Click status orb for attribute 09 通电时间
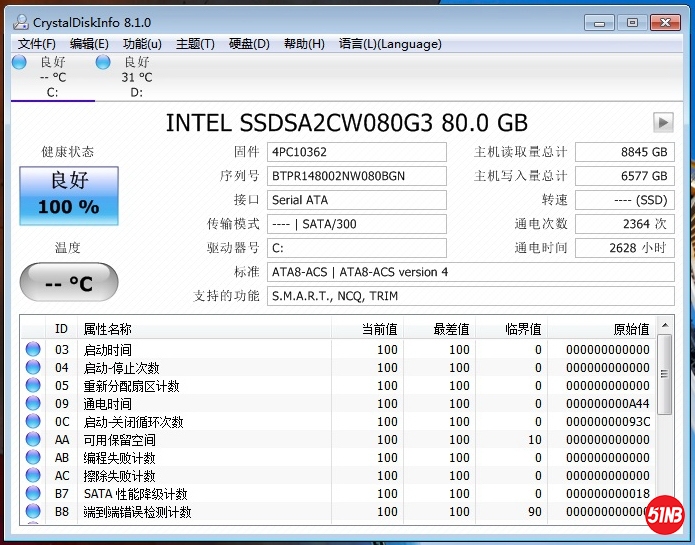Viewport: 695px width, 545px height. pos(33,404)
